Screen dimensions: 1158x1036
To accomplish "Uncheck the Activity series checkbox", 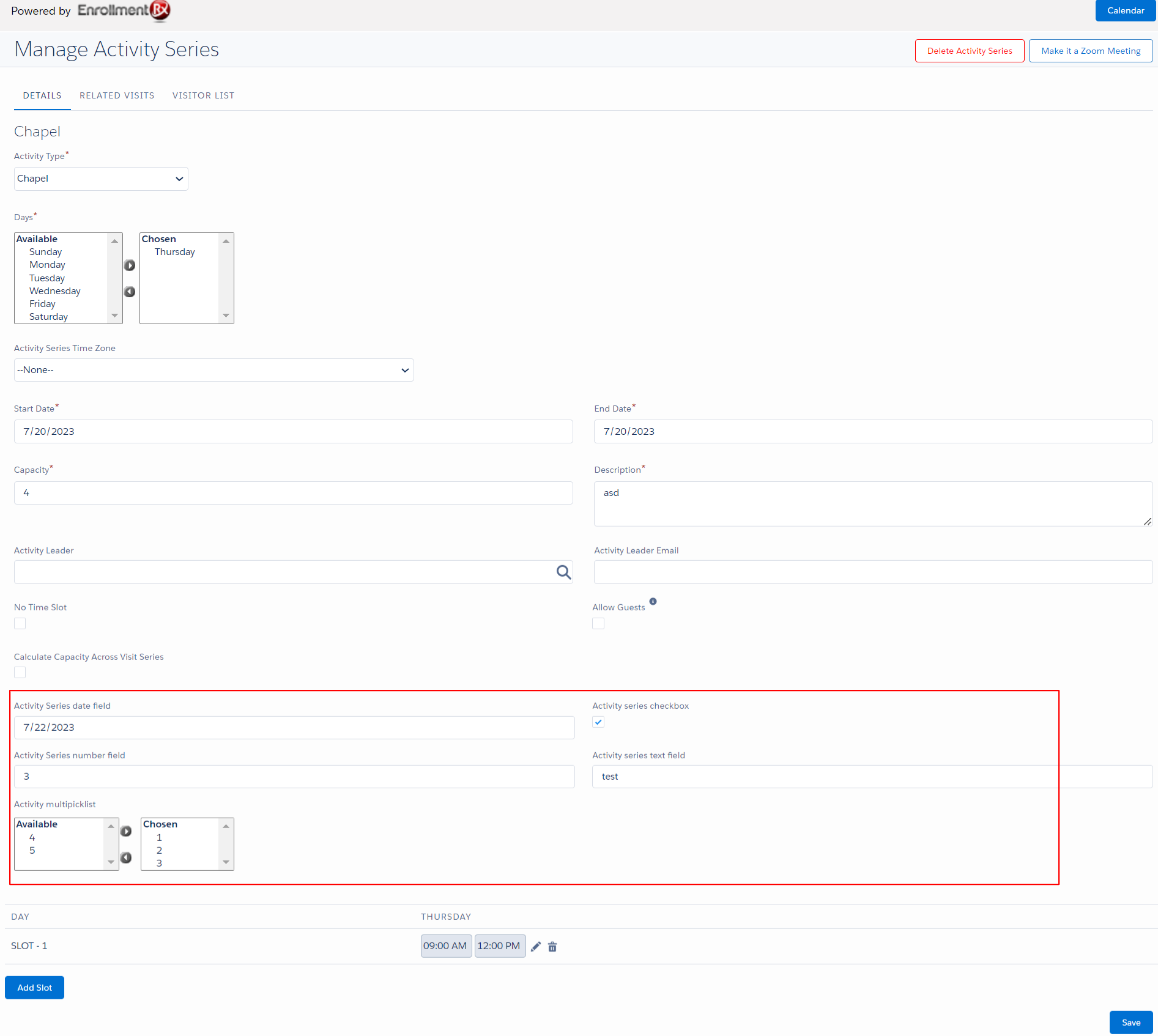I will click(x=598, y=722).
